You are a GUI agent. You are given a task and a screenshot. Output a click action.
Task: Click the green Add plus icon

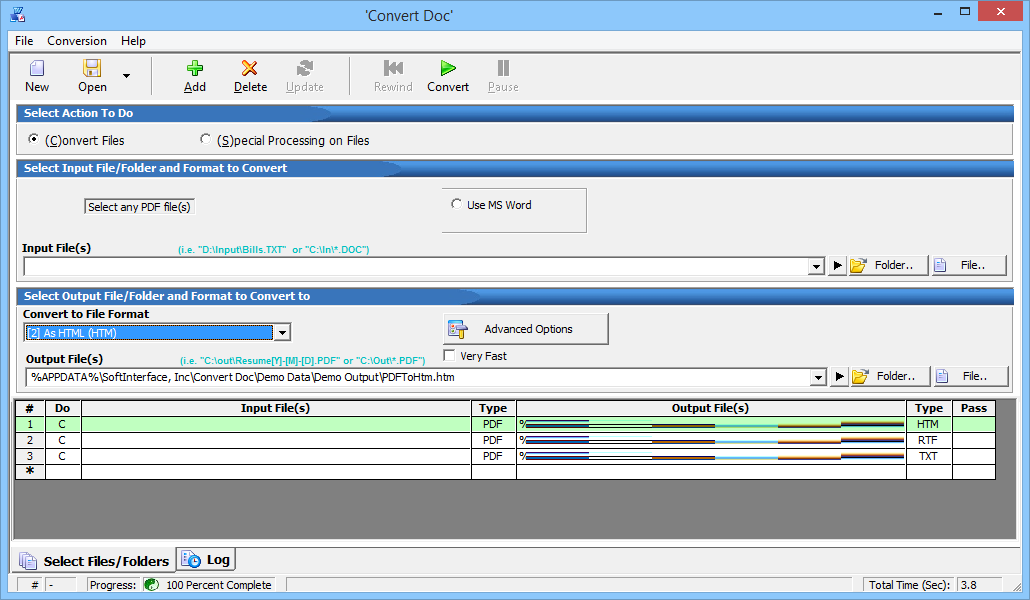(x=195, y=68)
